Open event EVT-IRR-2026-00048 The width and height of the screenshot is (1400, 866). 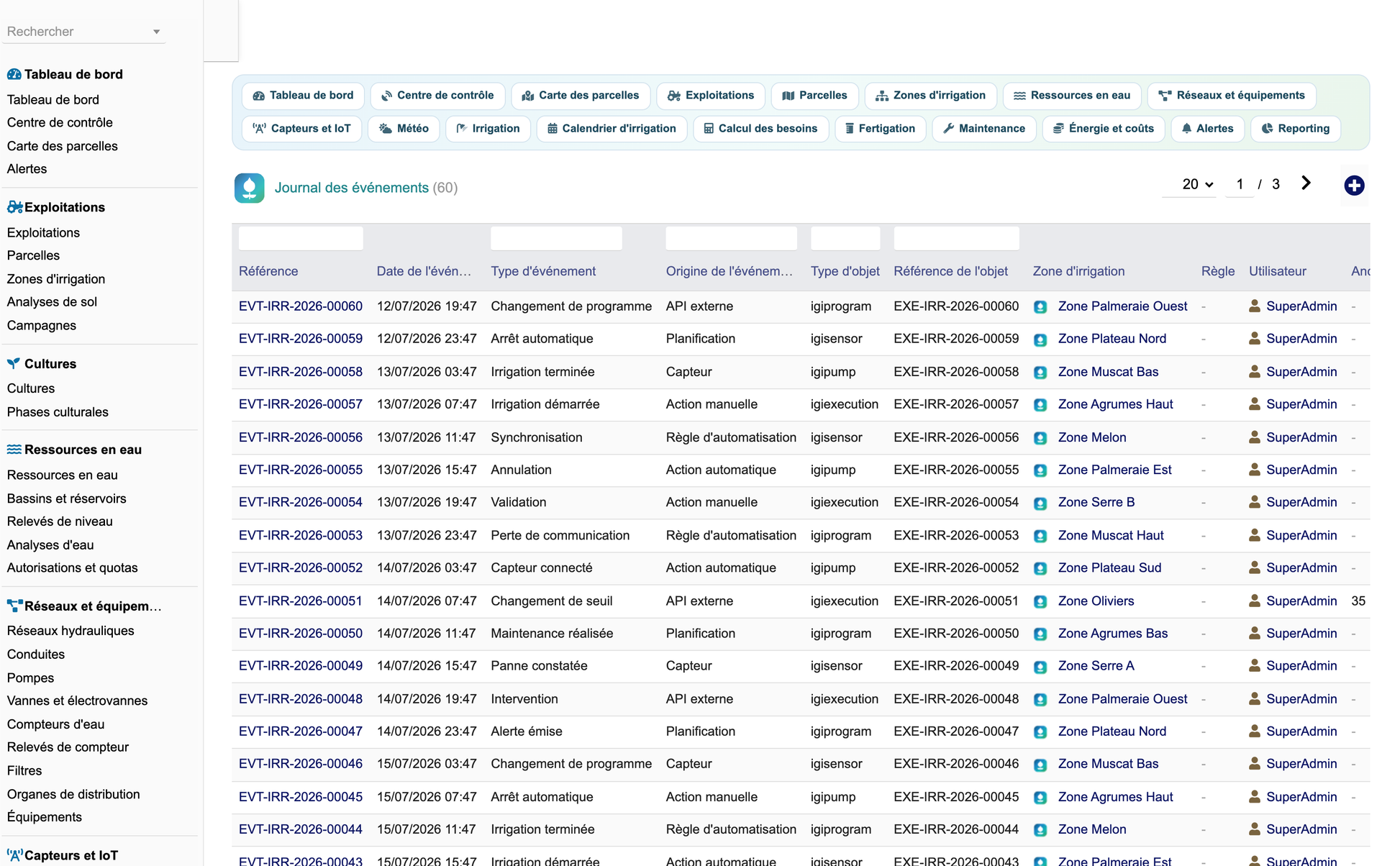pos(301,699)
